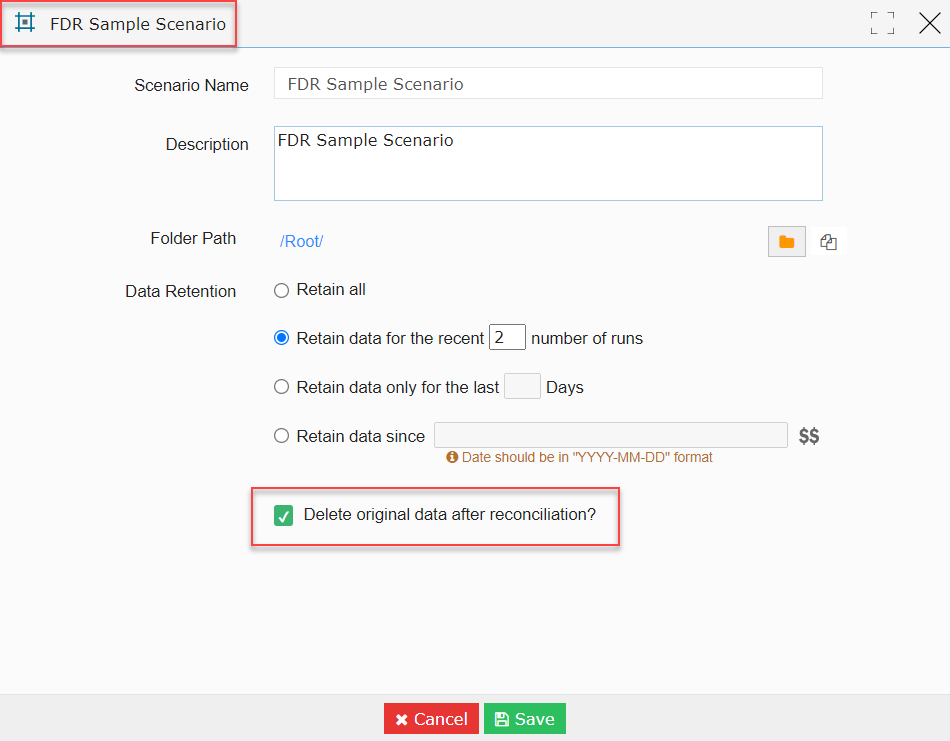The width and height of the screenshot is (950, 741).
Task: Cancel editing the scenario
Action: click(431, 718)
